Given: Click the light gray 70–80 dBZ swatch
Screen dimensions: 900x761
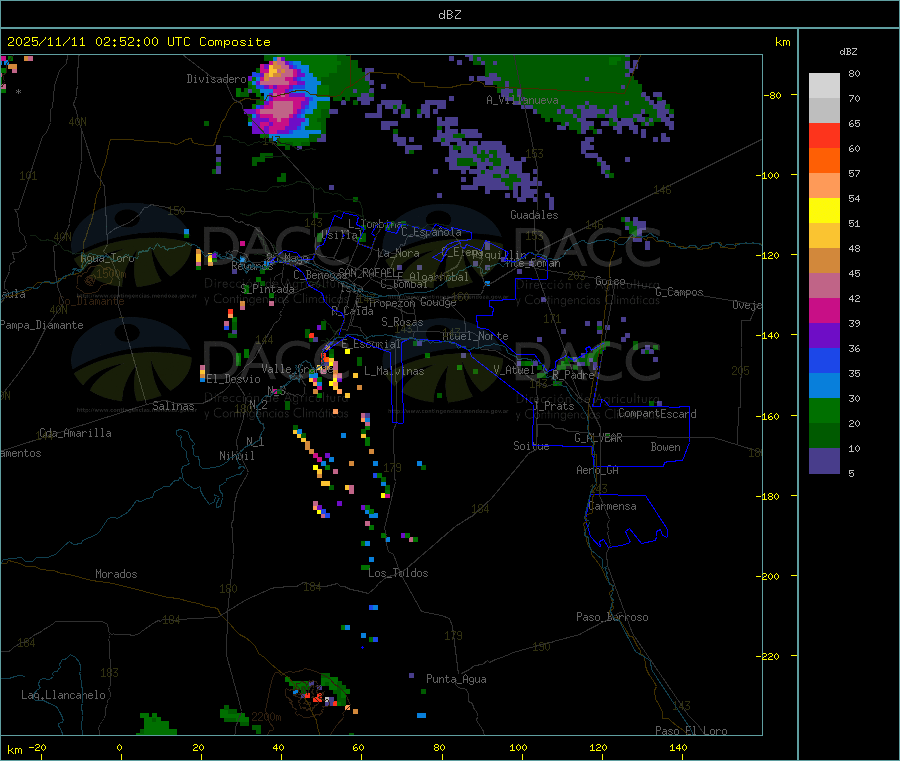Looking at the screenshot, I should (x=824, y=86).
